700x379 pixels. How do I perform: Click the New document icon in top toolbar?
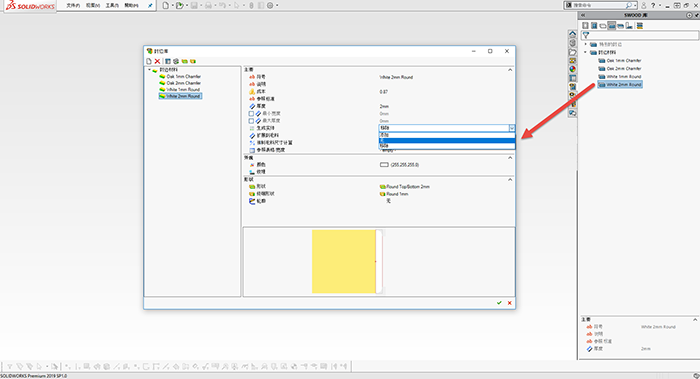166,5
